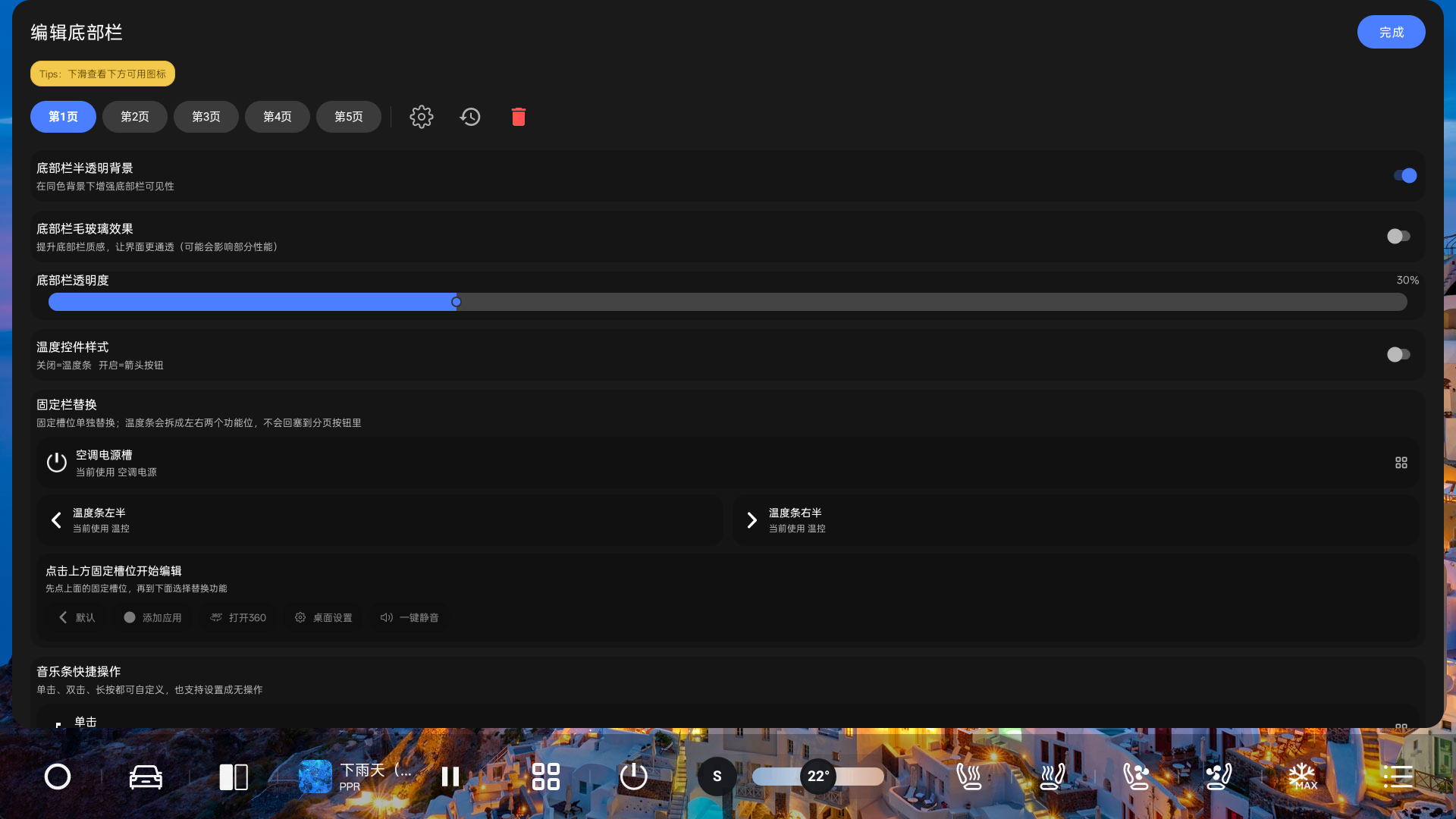The height and width of the screenshot is (819, 1456).
Task: Open bottom bar settings gear icon
Action: coord(422,117)
